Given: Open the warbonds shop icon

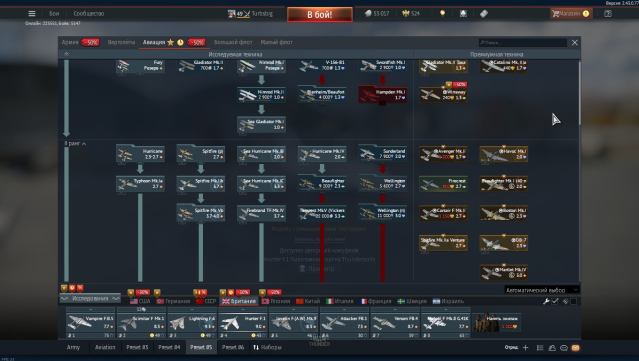Looking at the screenshot, I should 463,13.
